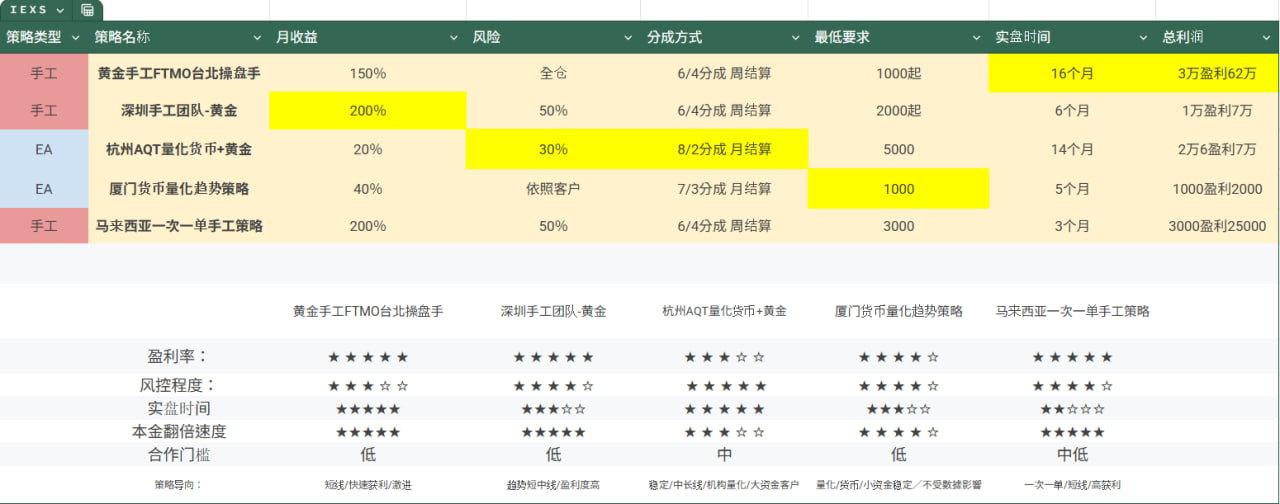The width and height of the screenshot is (1280, 504).
Task: Click the 1000盈利2000 profit cell
Action: point(1217,188)
